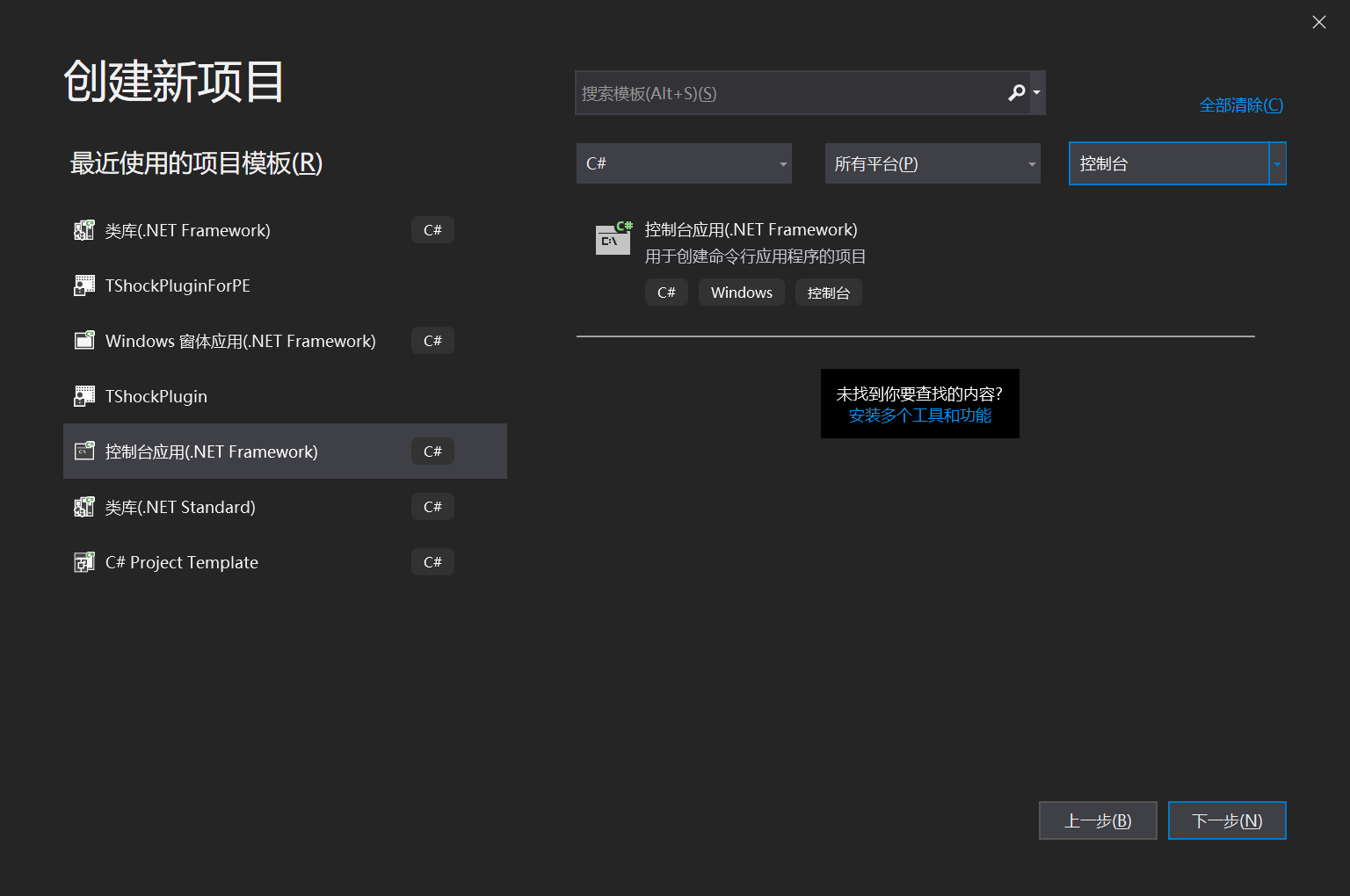This screenshot has width=1350, height=896.
Task: Click the class library (.NET Standard) icon
Action: pos(84,507)
